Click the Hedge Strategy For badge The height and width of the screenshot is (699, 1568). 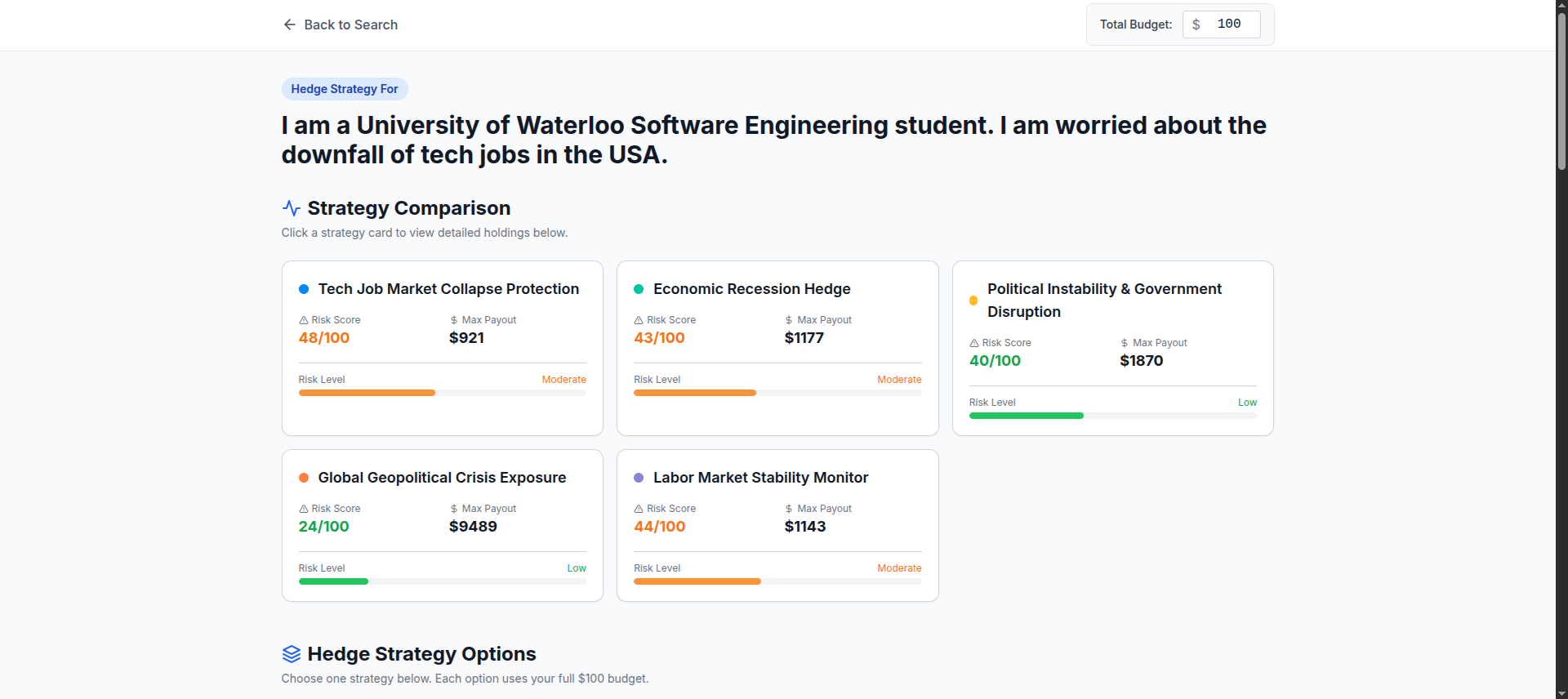pos(344,89)
